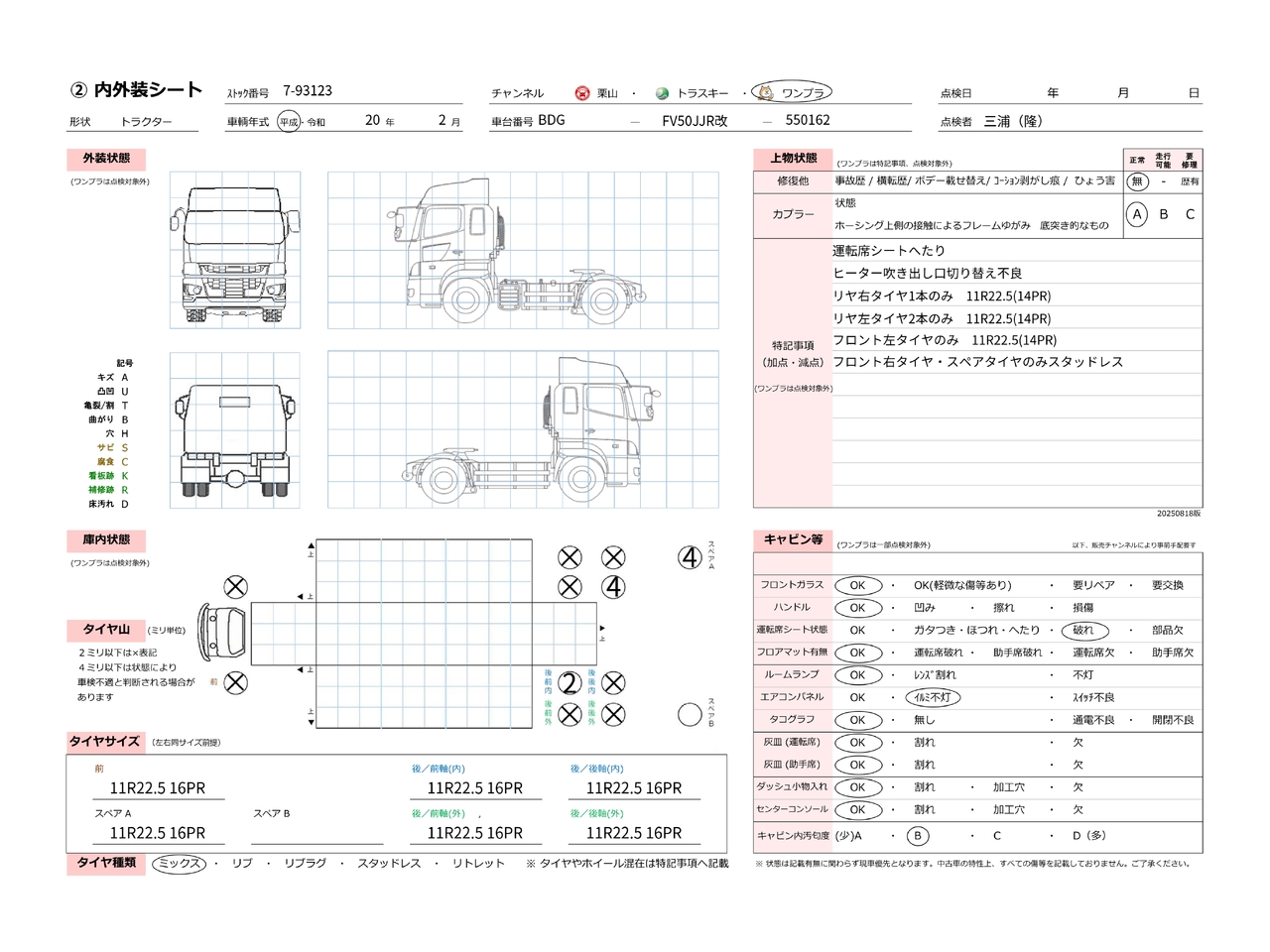
Task: Click the green トラスキー channel icon
Action: 662,93
